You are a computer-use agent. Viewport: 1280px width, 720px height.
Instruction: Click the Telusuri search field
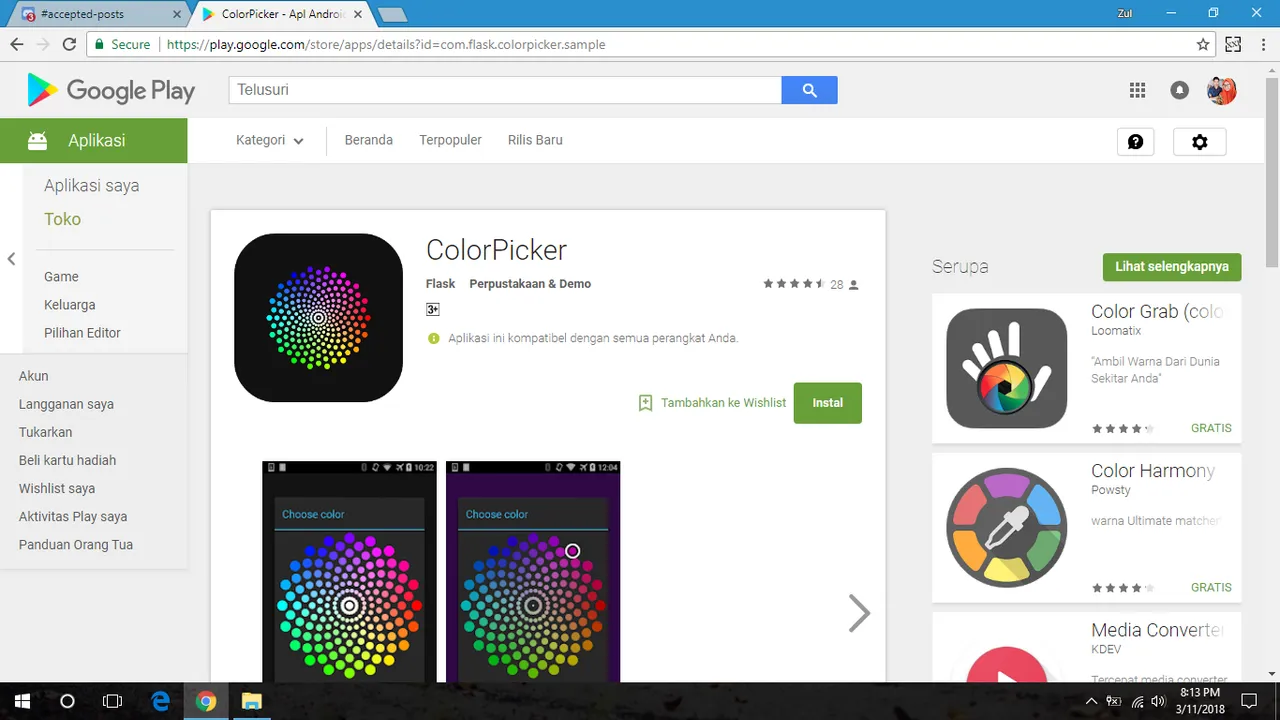[506, 90]
